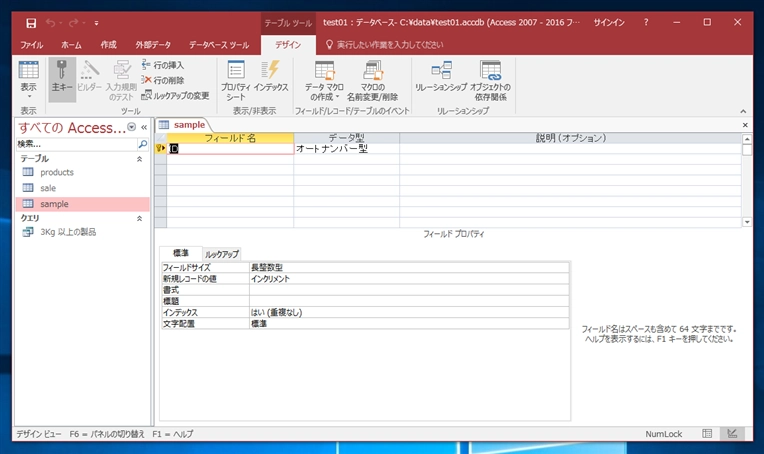Click the 標題 property field
Viewport: 764px width, 454px height.
(409, 301)
